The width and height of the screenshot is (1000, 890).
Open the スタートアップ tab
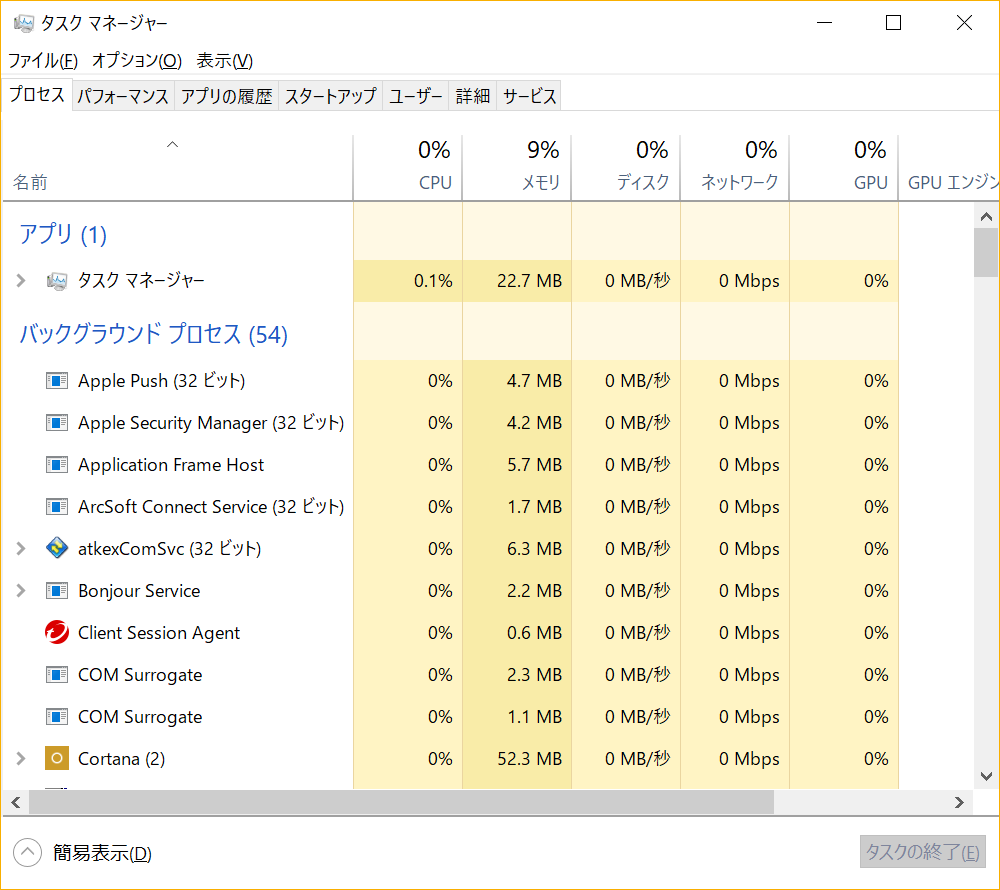(x=330, y=96)
